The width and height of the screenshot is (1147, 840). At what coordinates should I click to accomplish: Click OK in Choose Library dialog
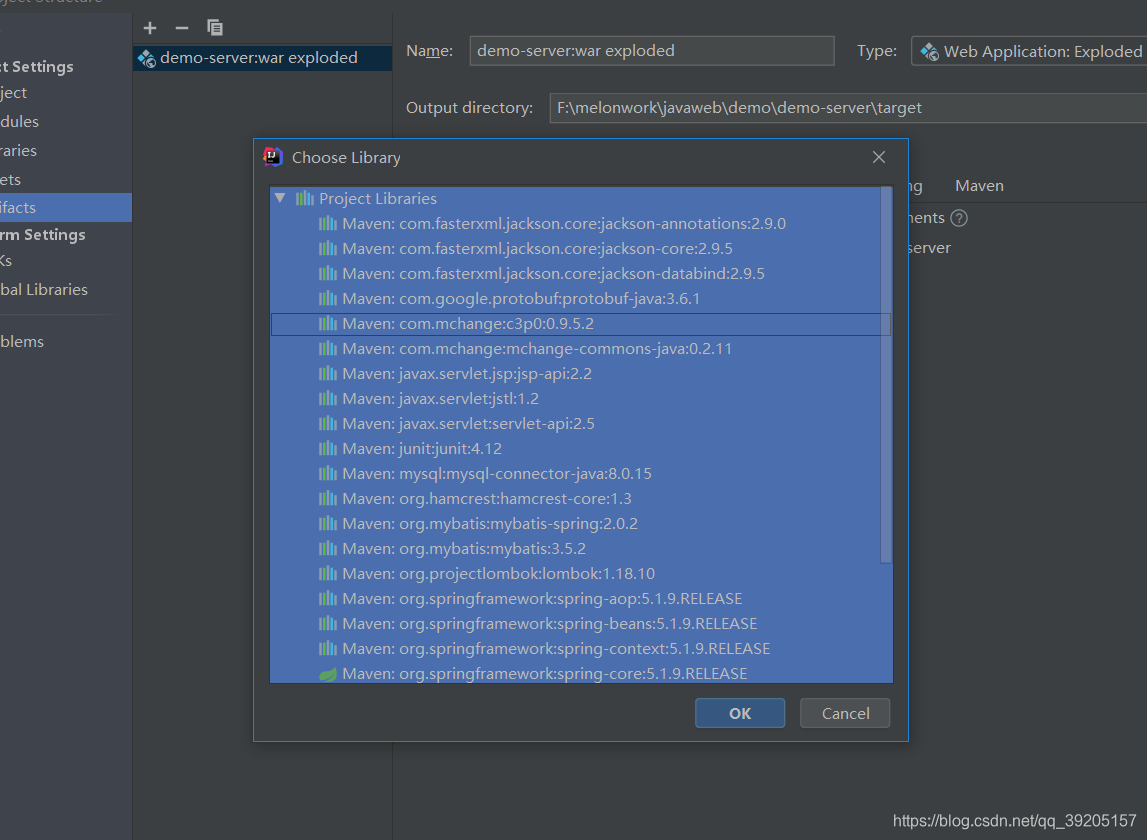740,713
